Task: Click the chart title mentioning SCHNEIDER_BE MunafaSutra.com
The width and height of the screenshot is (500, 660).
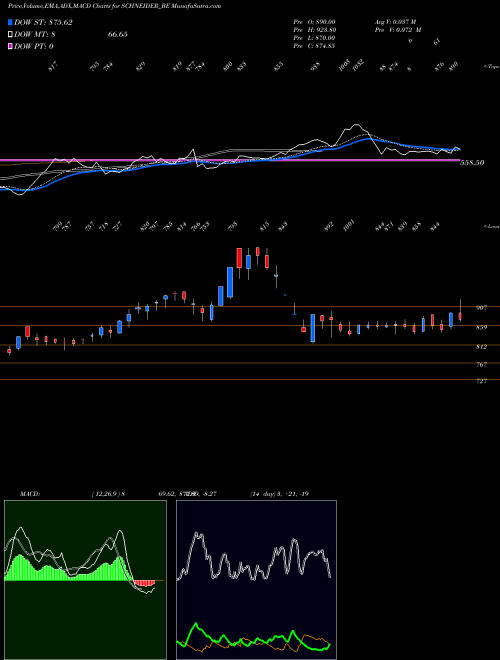Action: [x=114, y=6]
